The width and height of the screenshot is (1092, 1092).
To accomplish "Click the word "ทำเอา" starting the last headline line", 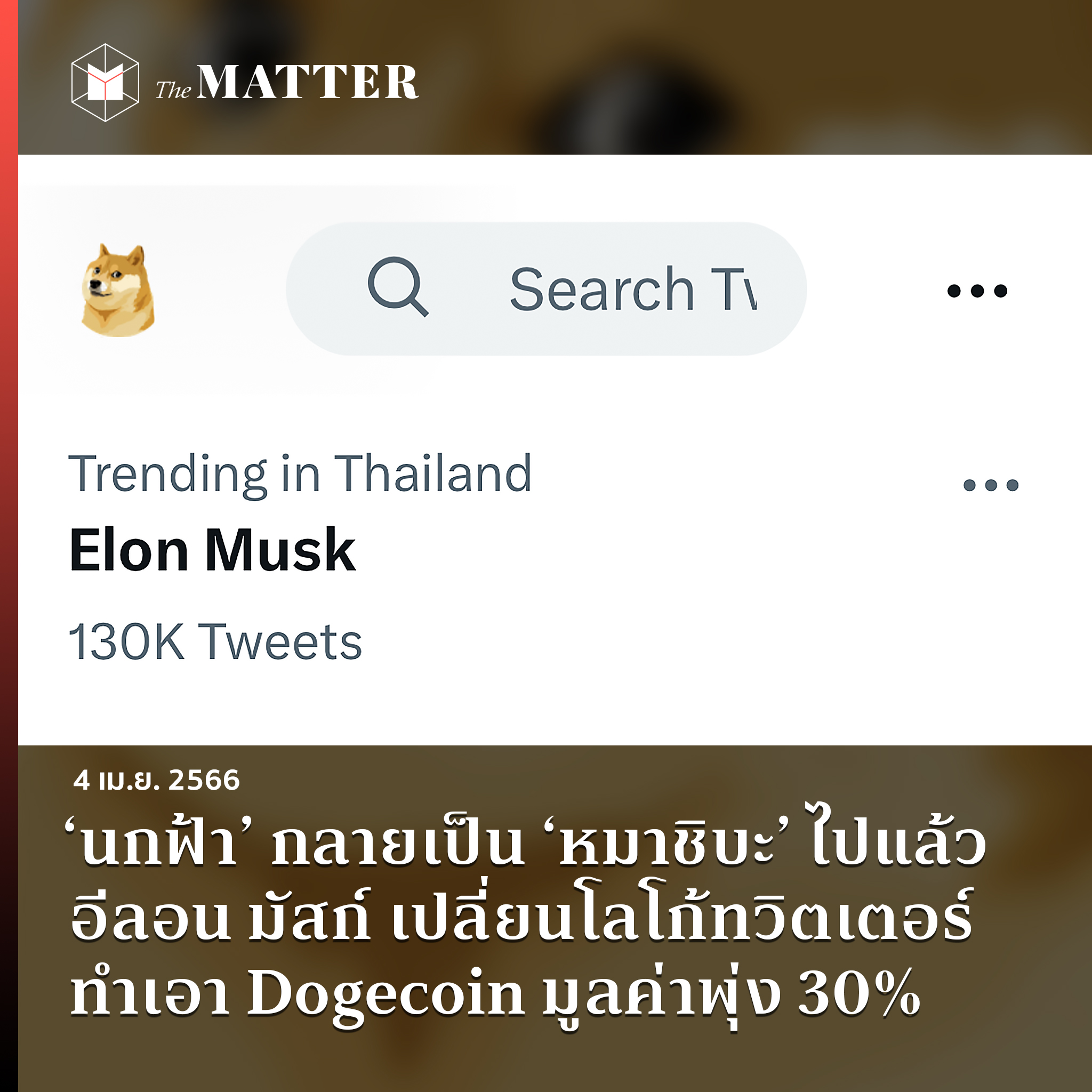I will [150, 994].
